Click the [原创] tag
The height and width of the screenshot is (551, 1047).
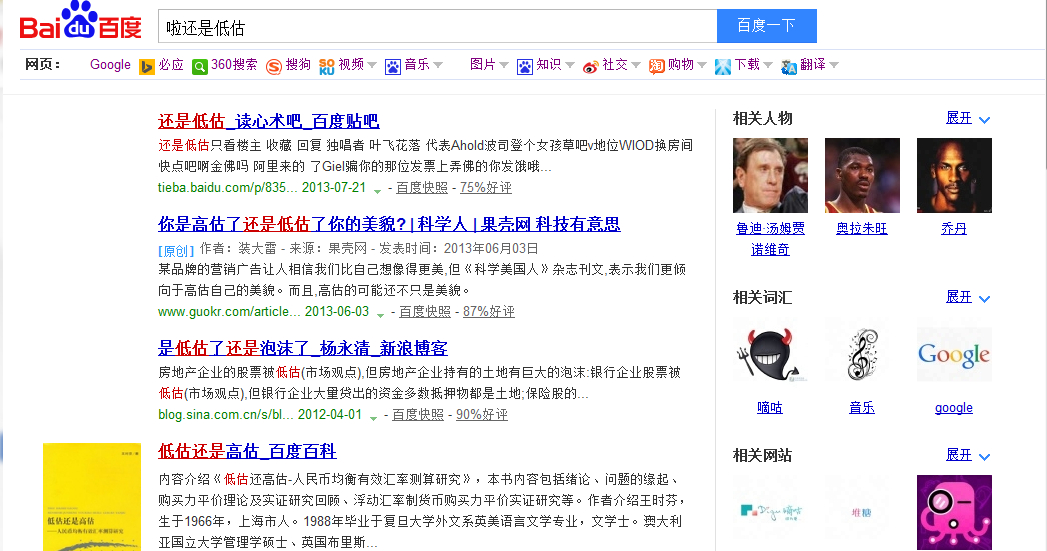pyautogui.click(x=176, y=250)
